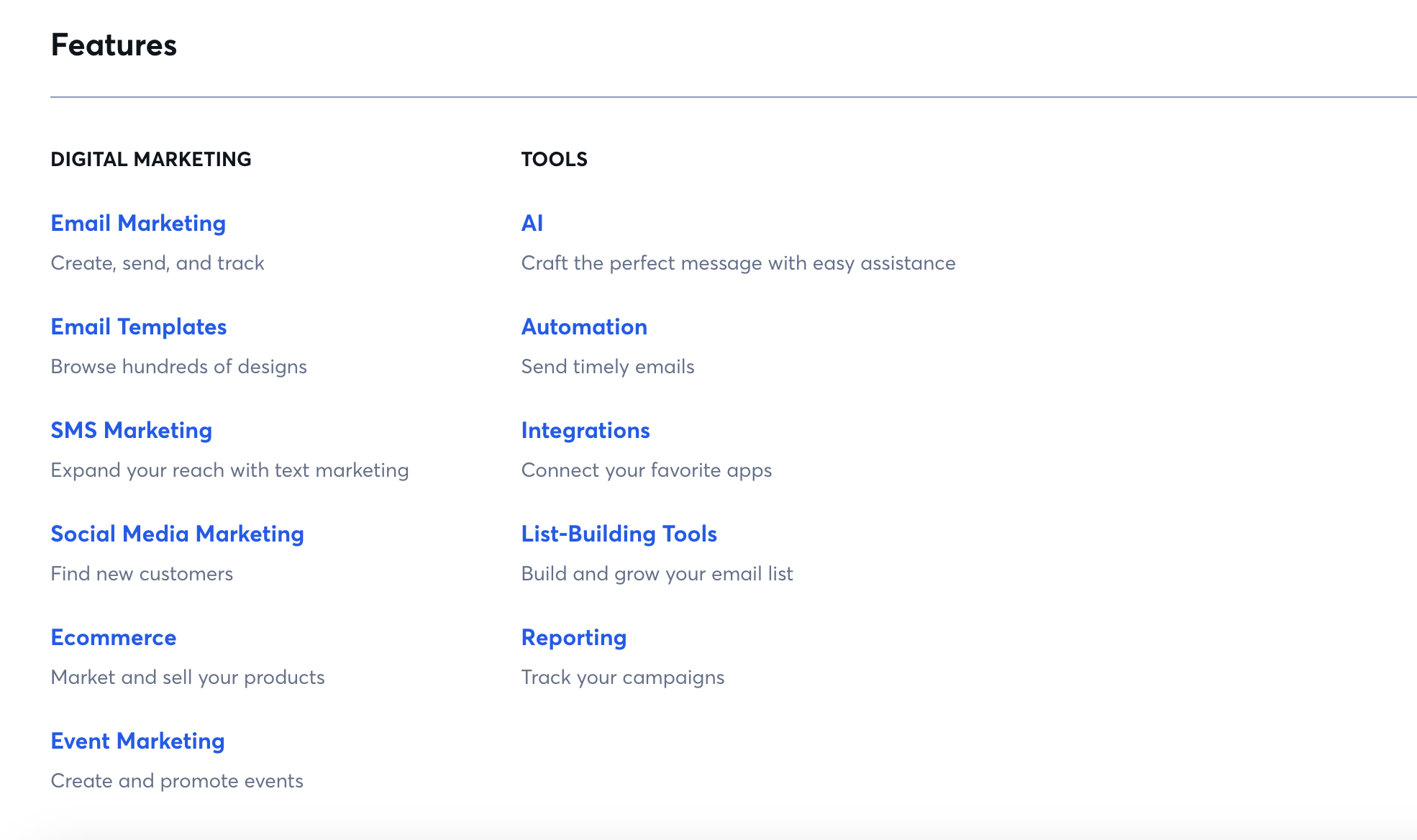Click the text 'Connect your favorite apps'
This screenshot has width=1417, height=840.
pos(647,470)
